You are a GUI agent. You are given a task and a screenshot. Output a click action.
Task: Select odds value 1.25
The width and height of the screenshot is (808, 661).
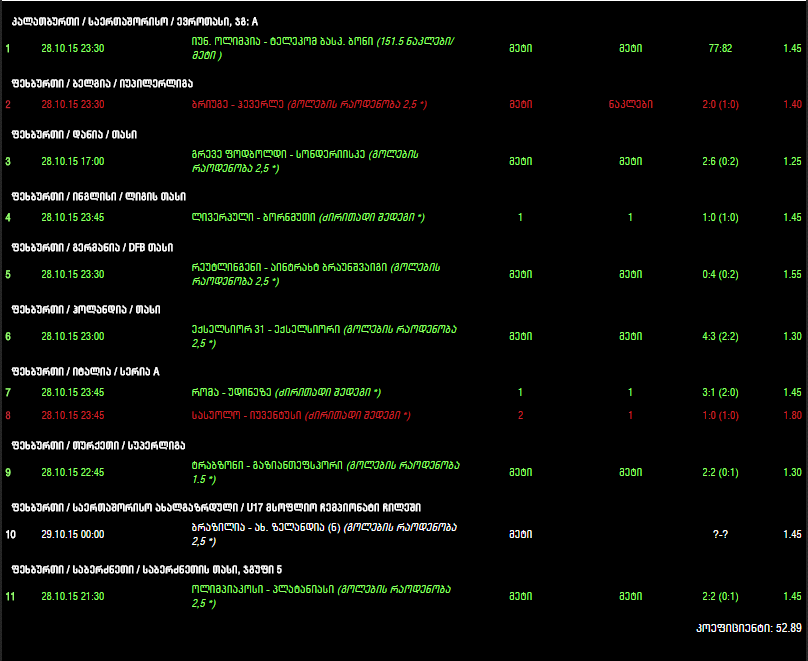[x=792, y=161]
